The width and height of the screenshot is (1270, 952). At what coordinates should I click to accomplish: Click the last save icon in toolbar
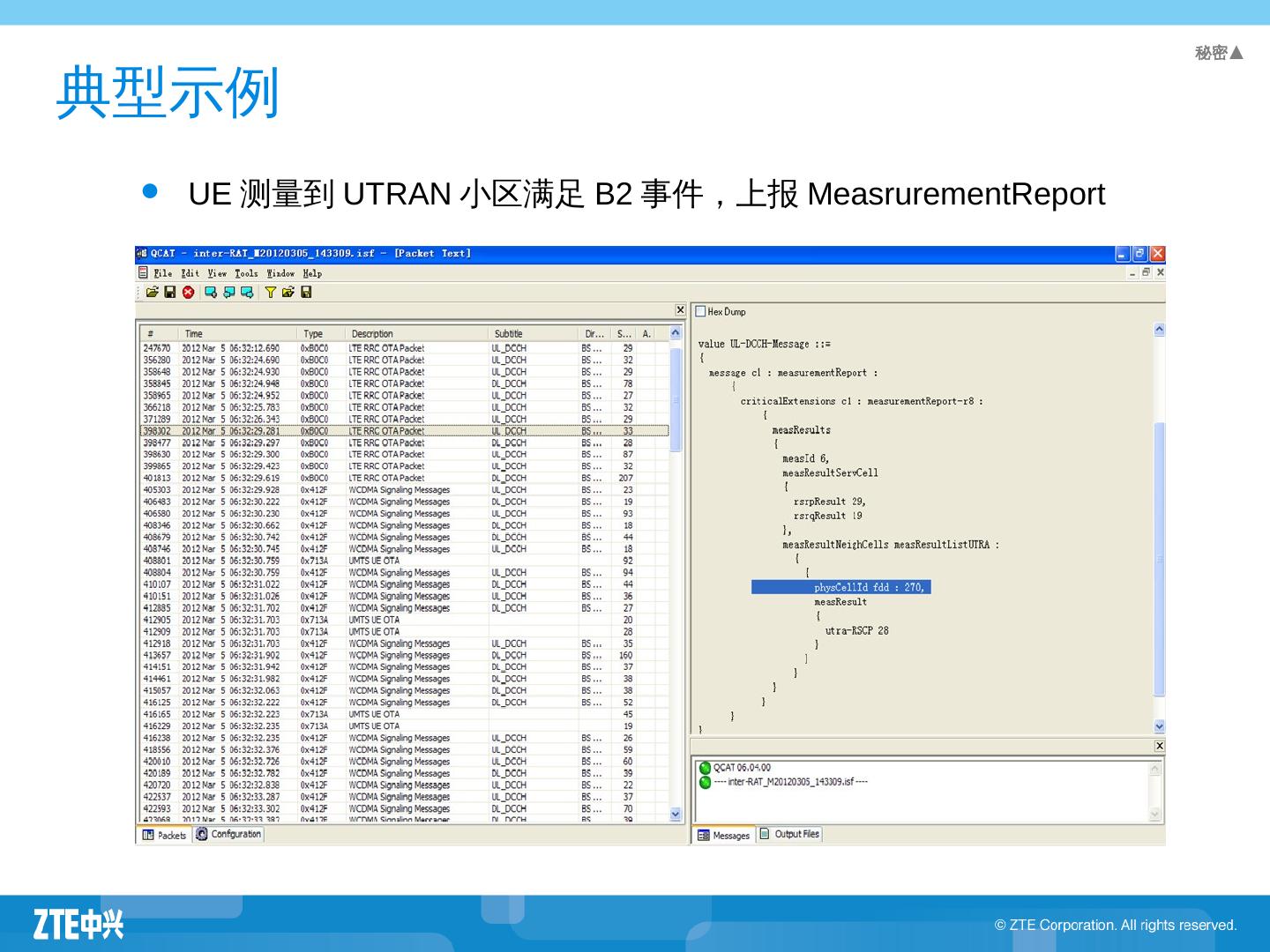tap(306, 293)
